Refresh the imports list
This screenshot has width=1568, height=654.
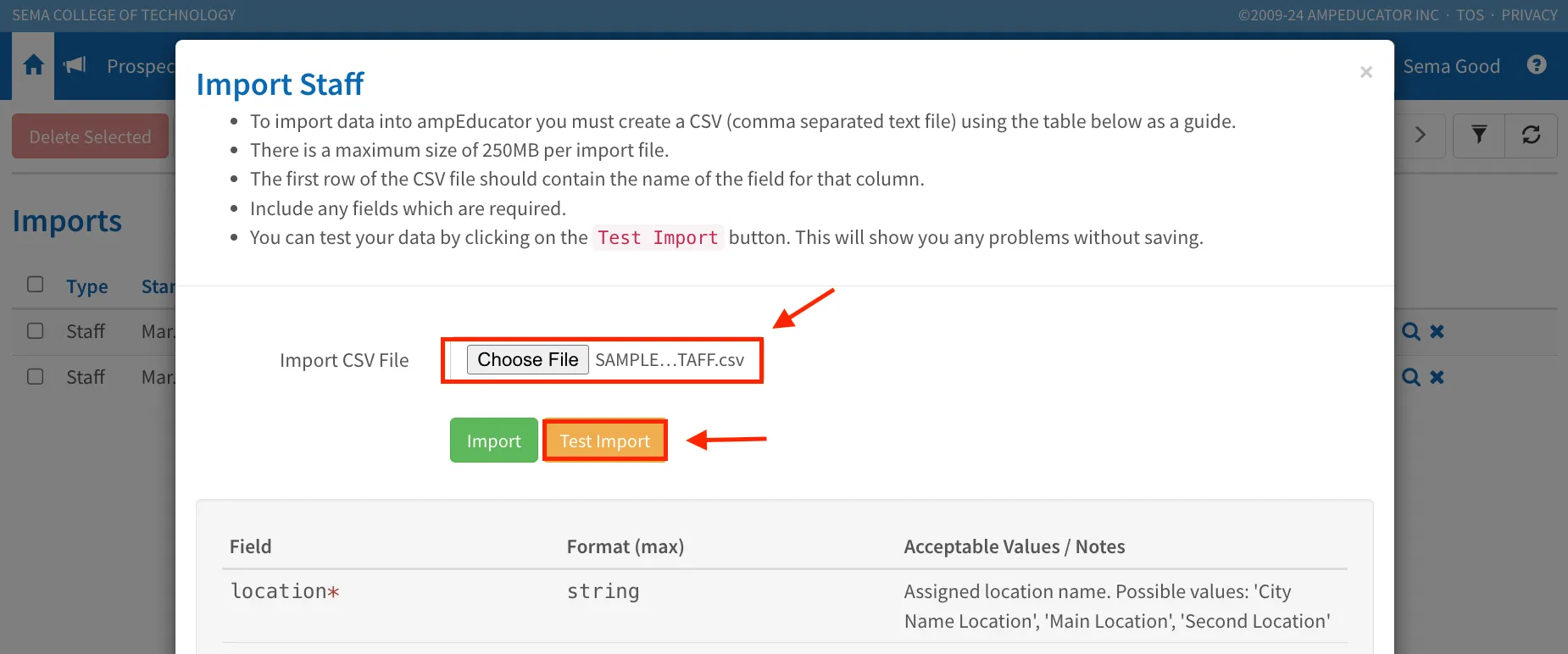(x=1531, y=135)
